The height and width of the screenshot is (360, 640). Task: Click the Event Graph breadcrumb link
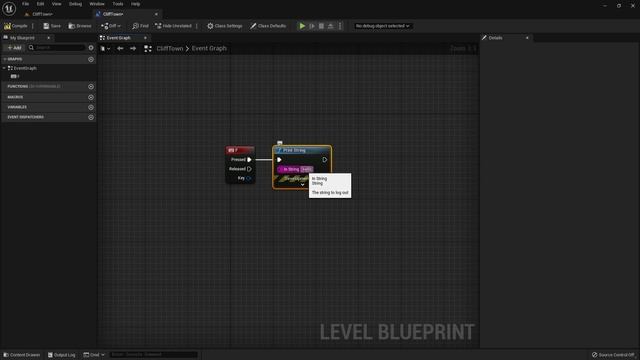[209, 49]
